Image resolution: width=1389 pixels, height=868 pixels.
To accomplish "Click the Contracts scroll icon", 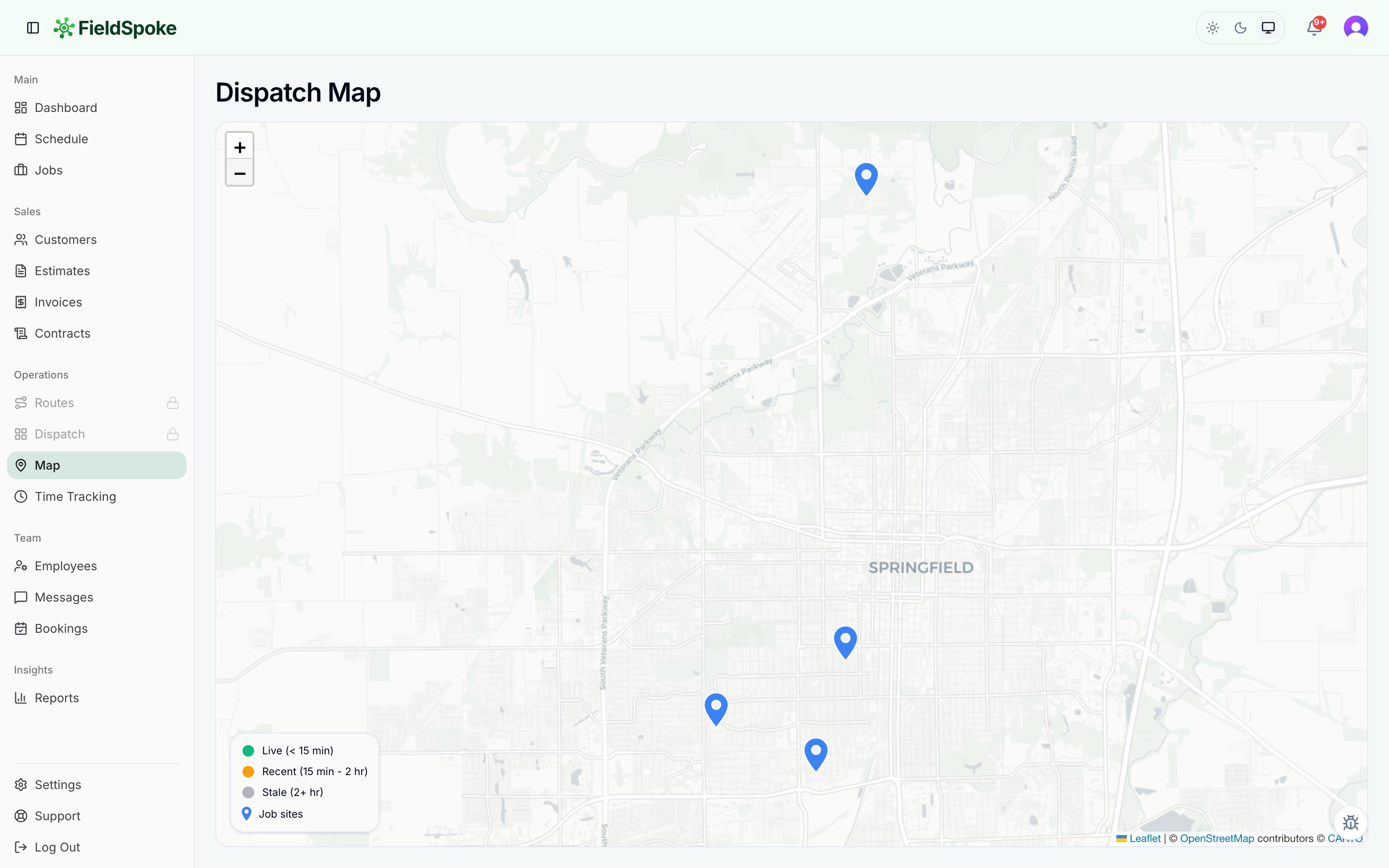I will pyautogui.click(x=21, y=334).
